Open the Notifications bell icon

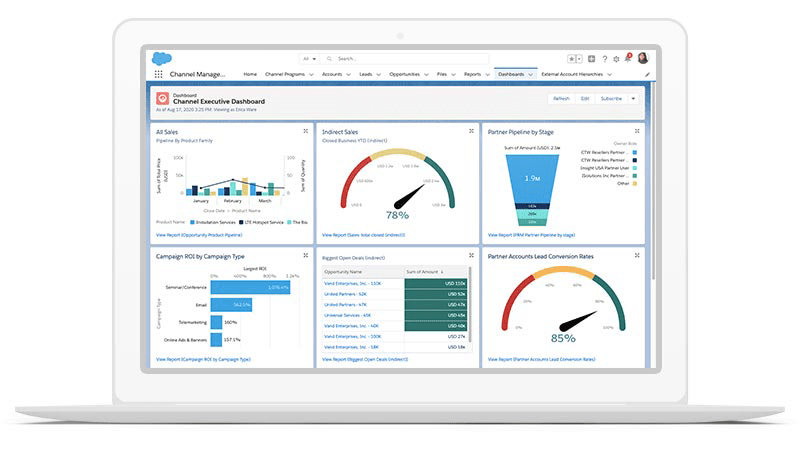tap(628, 58)
